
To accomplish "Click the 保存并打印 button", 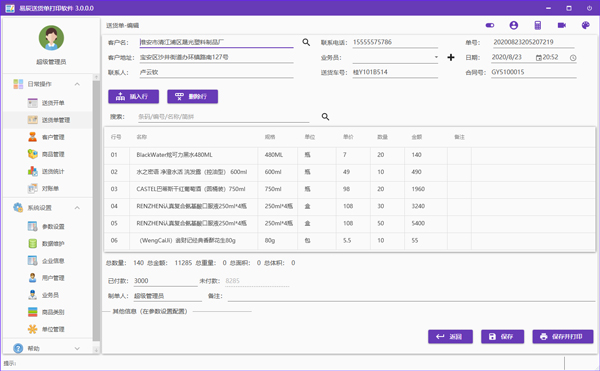I will [562, 337].
